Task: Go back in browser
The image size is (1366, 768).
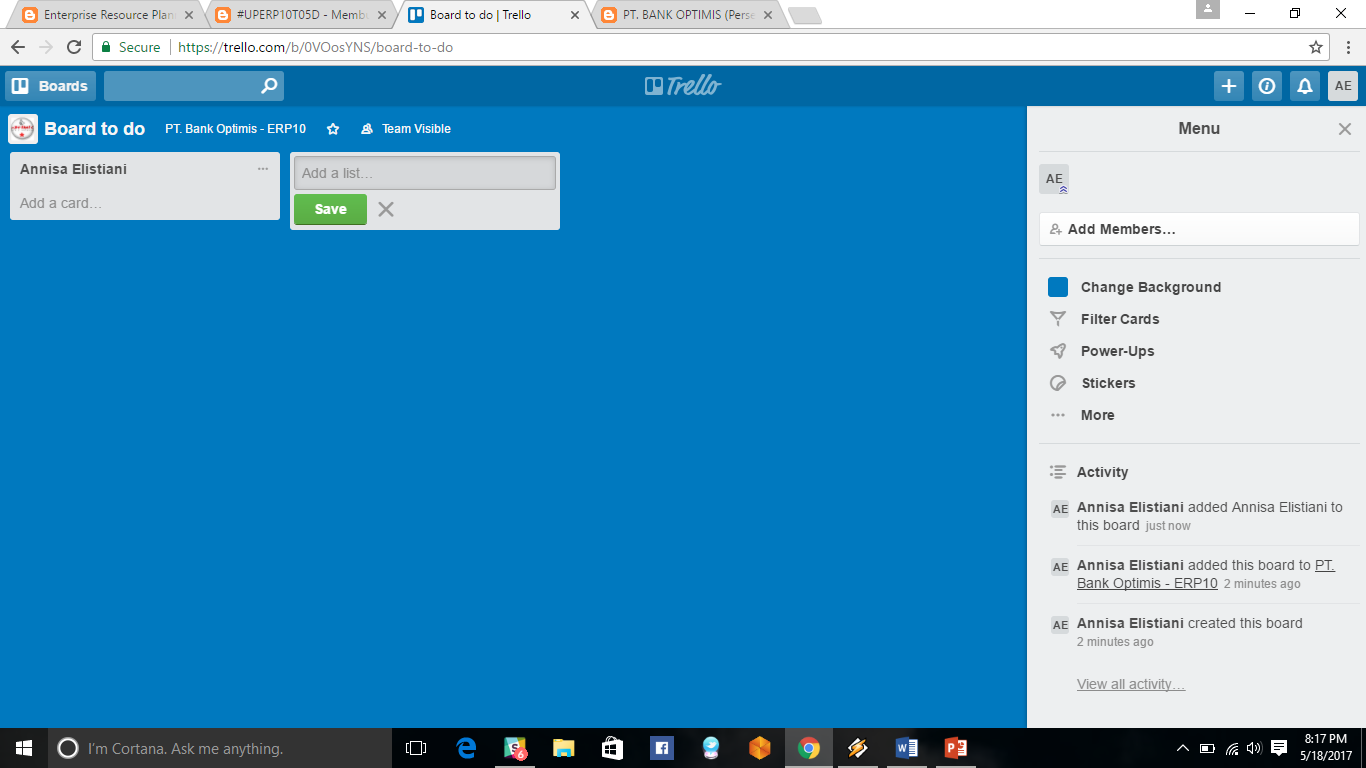Action: [x=18, y=47]
